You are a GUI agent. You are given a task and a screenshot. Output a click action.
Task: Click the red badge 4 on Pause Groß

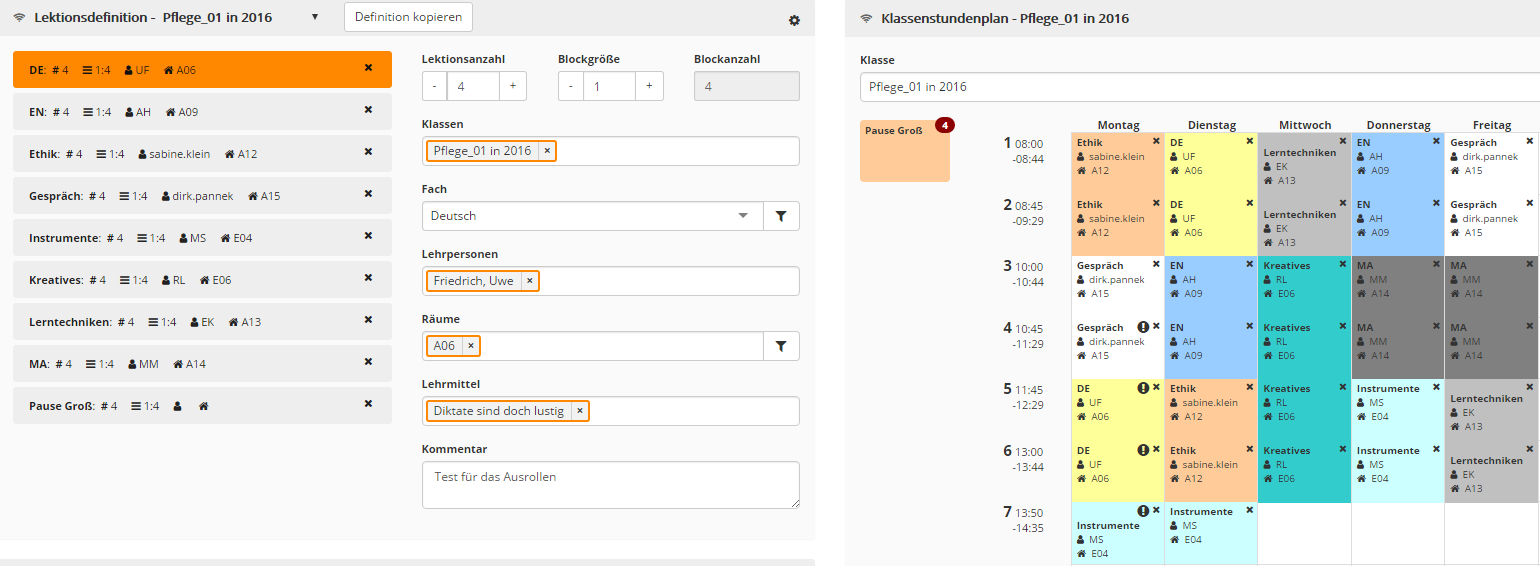coord(945,125)
